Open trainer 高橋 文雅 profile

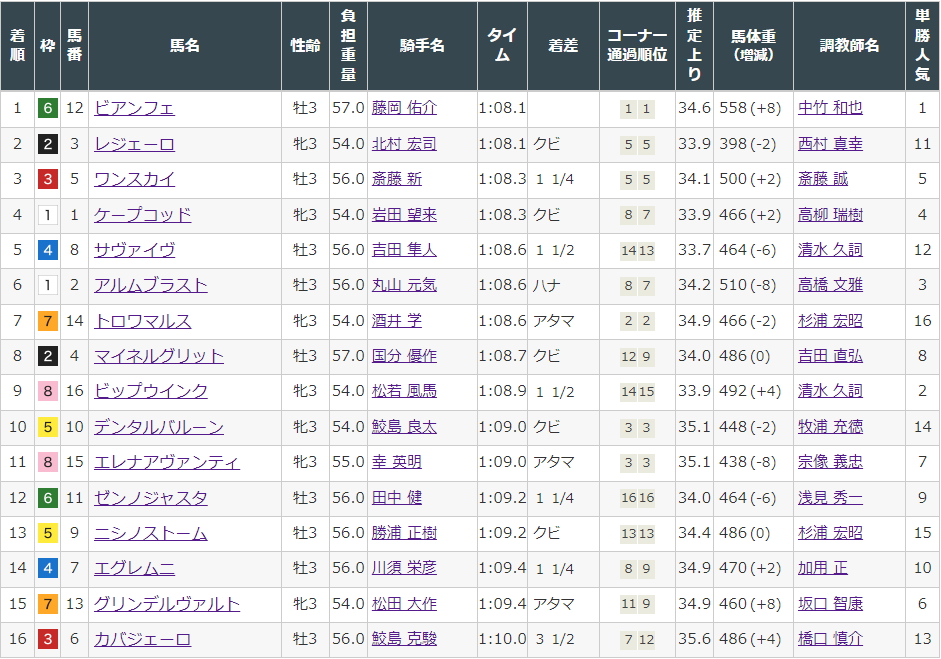click(830, 285)
